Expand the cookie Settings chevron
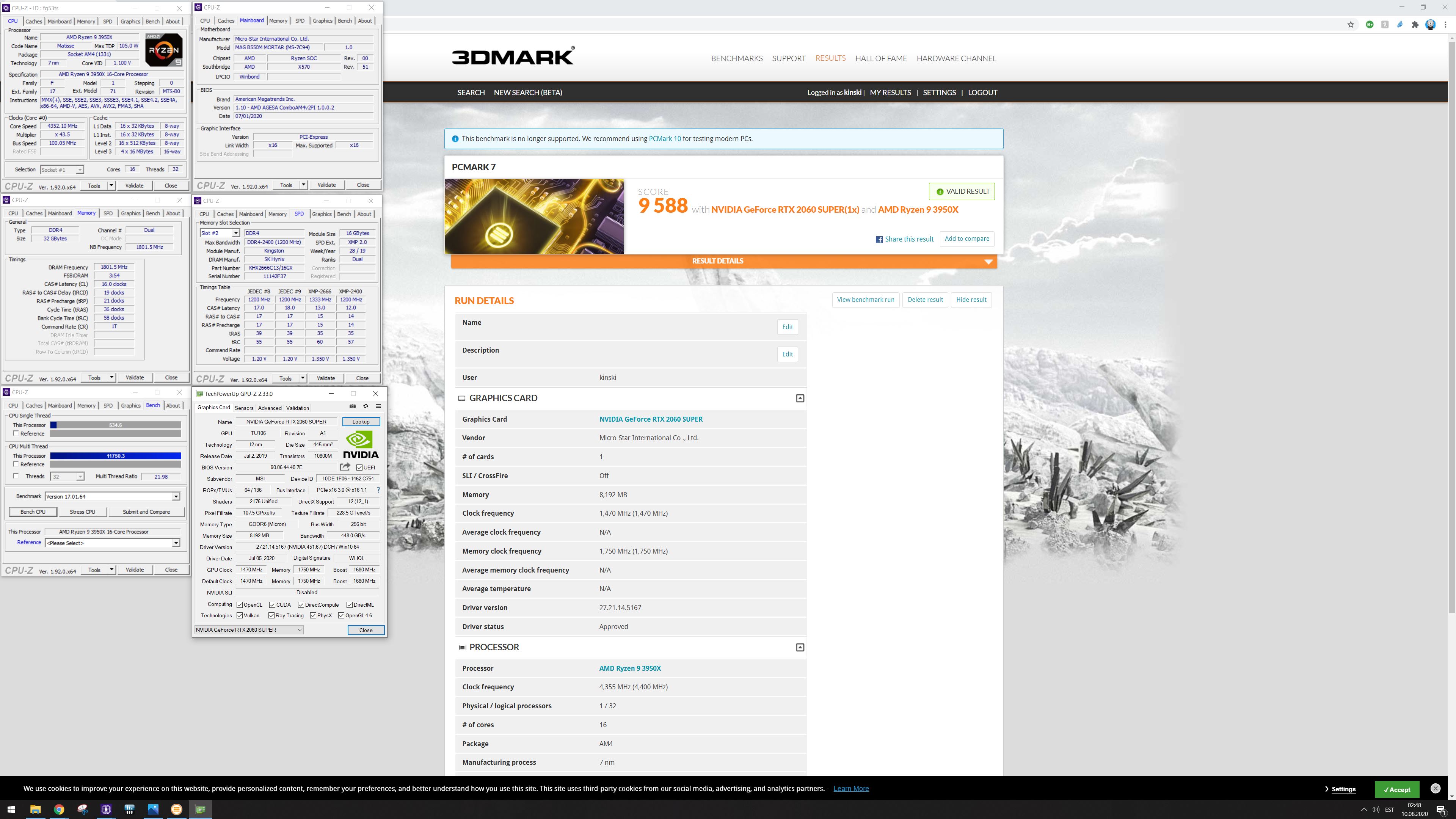This screenshot has height=819, width=1456. pyautogui.click(x=1327, y=789)
